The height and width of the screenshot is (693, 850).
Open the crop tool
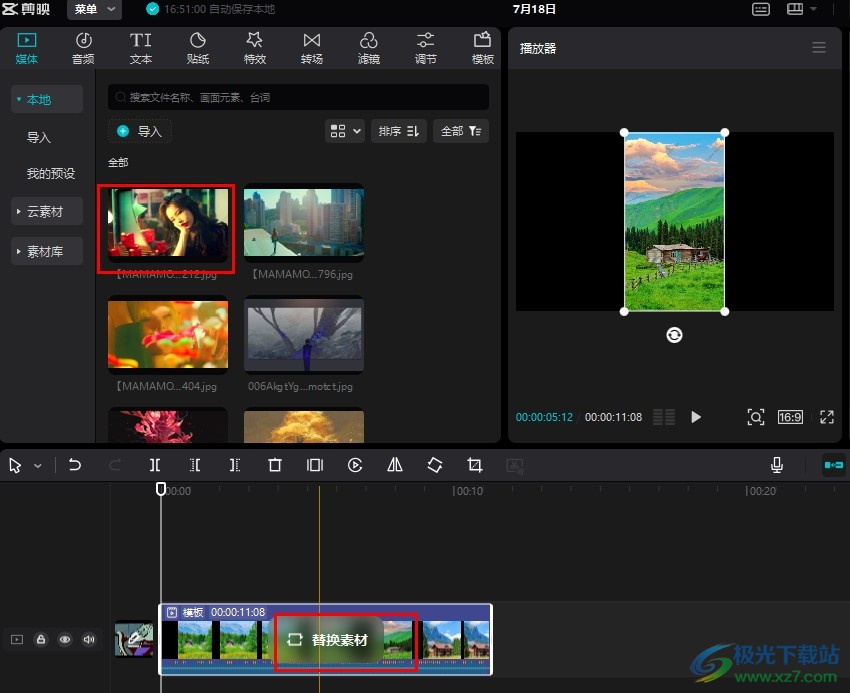475,465
